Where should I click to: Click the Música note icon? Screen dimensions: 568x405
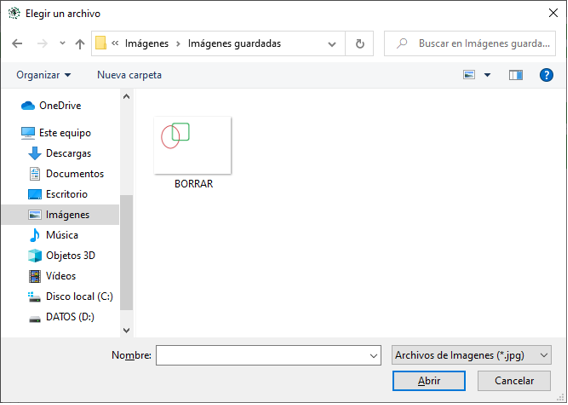pos(35,235)
